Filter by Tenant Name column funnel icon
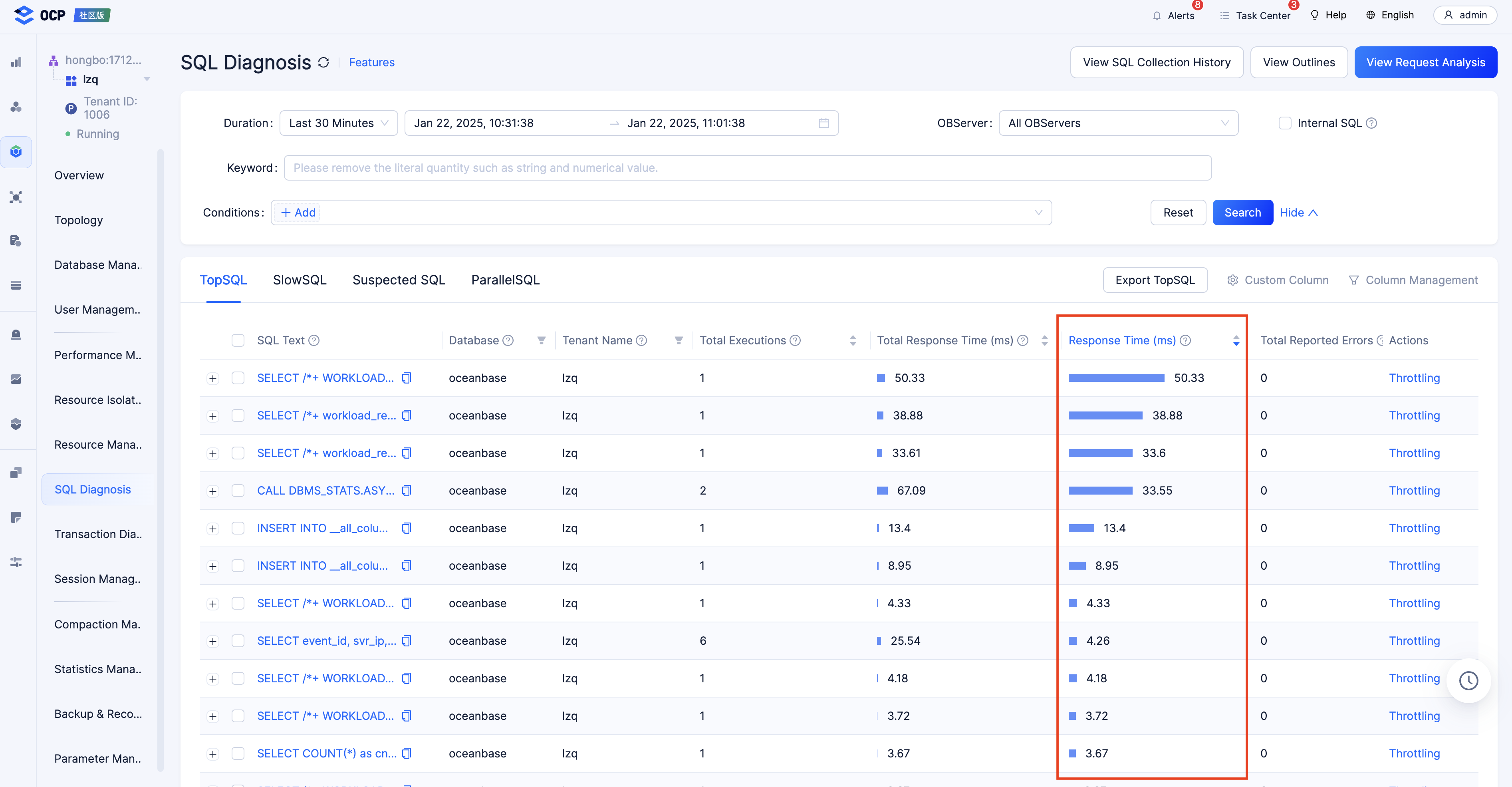 click(679, 341)
